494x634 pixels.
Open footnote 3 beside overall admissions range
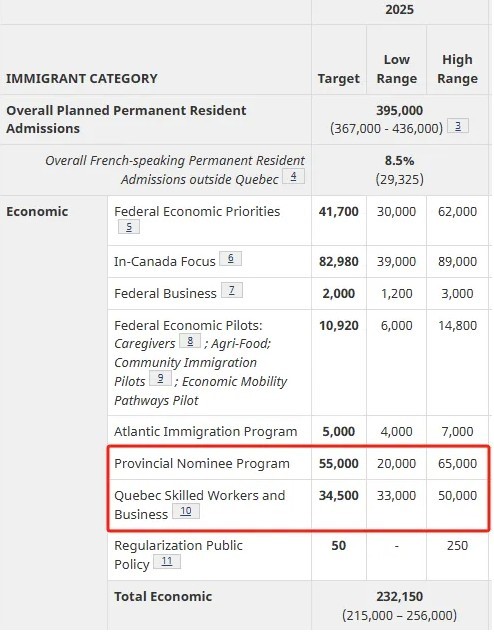click(x=458, y=126)
